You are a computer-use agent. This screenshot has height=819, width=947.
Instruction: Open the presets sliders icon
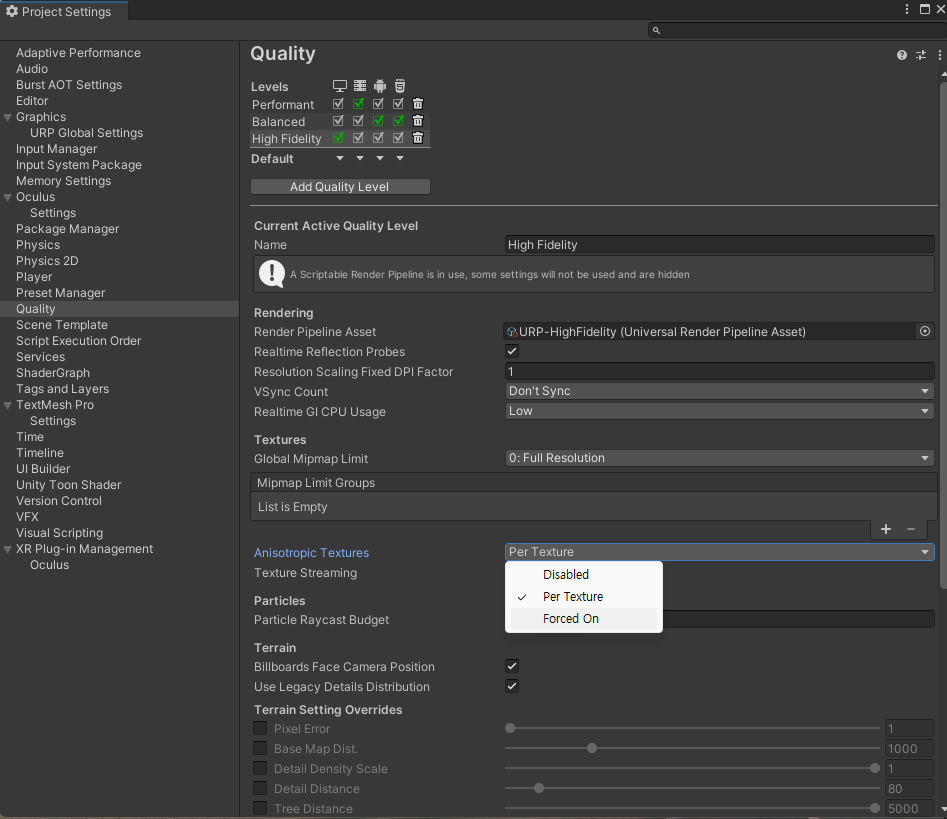click(920, 55)
